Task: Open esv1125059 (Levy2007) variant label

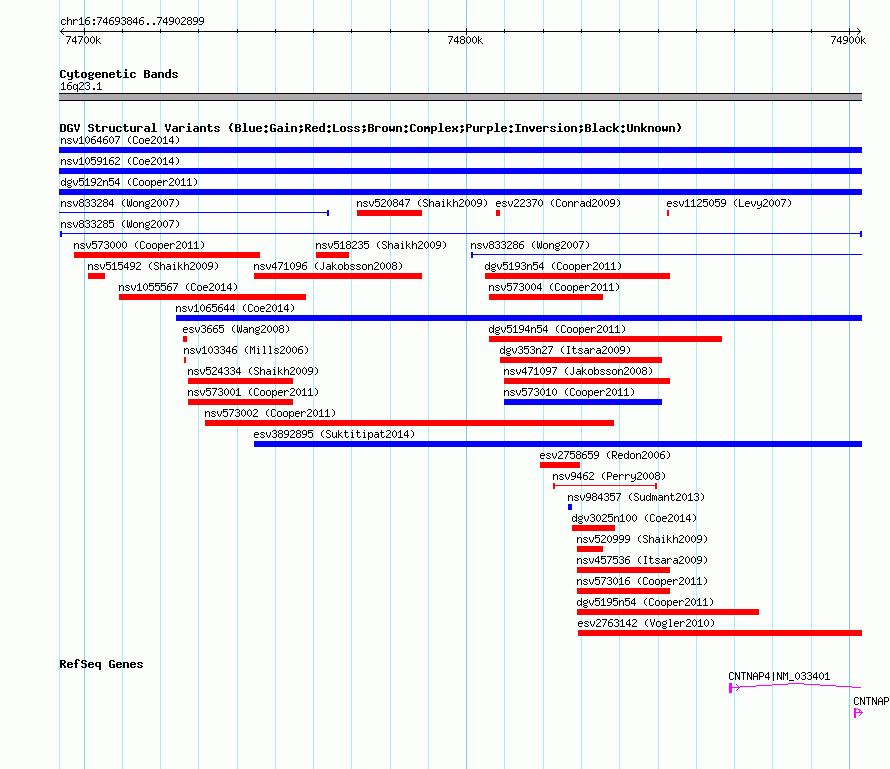Action: 729,203
